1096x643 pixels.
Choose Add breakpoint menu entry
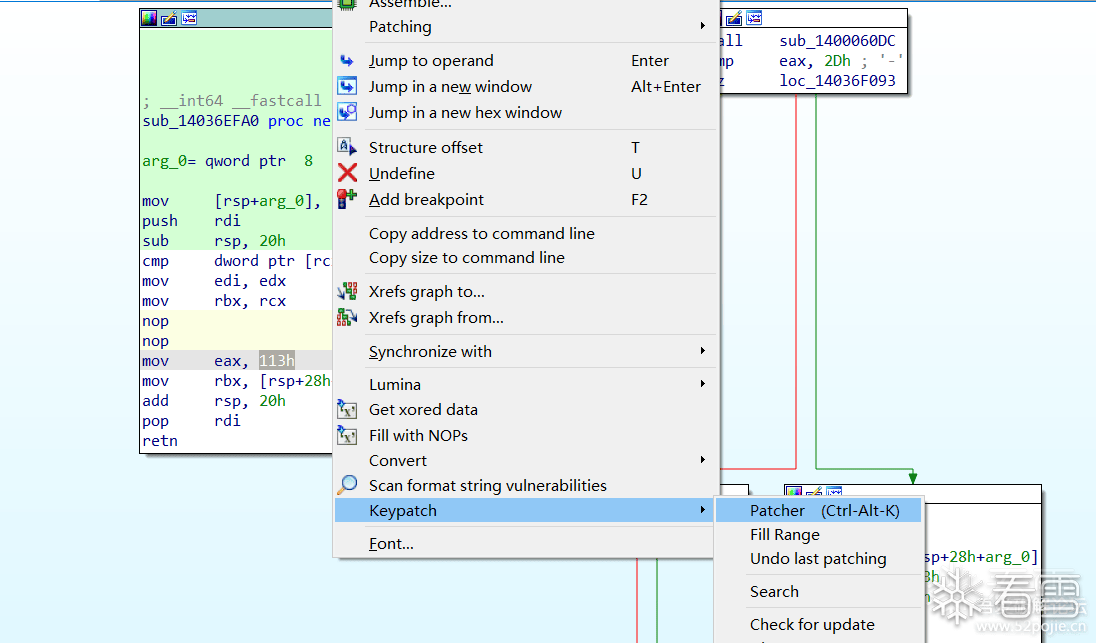click(x=526, y=200)
